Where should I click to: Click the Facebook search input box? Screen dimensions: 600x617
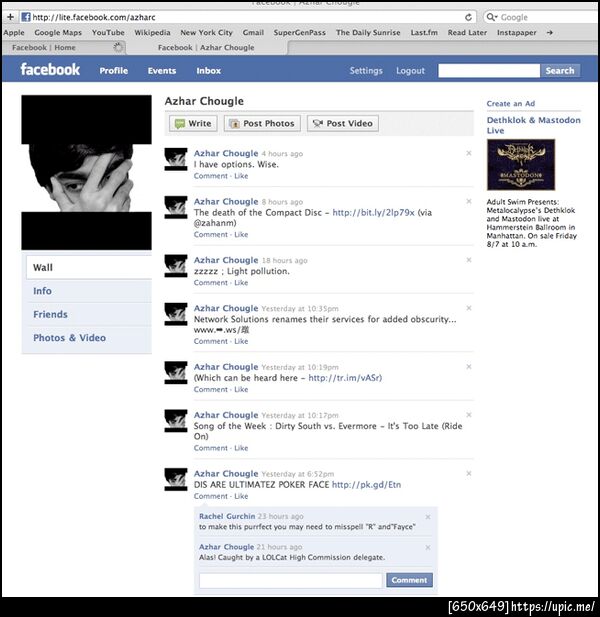[x=489, y=70]
